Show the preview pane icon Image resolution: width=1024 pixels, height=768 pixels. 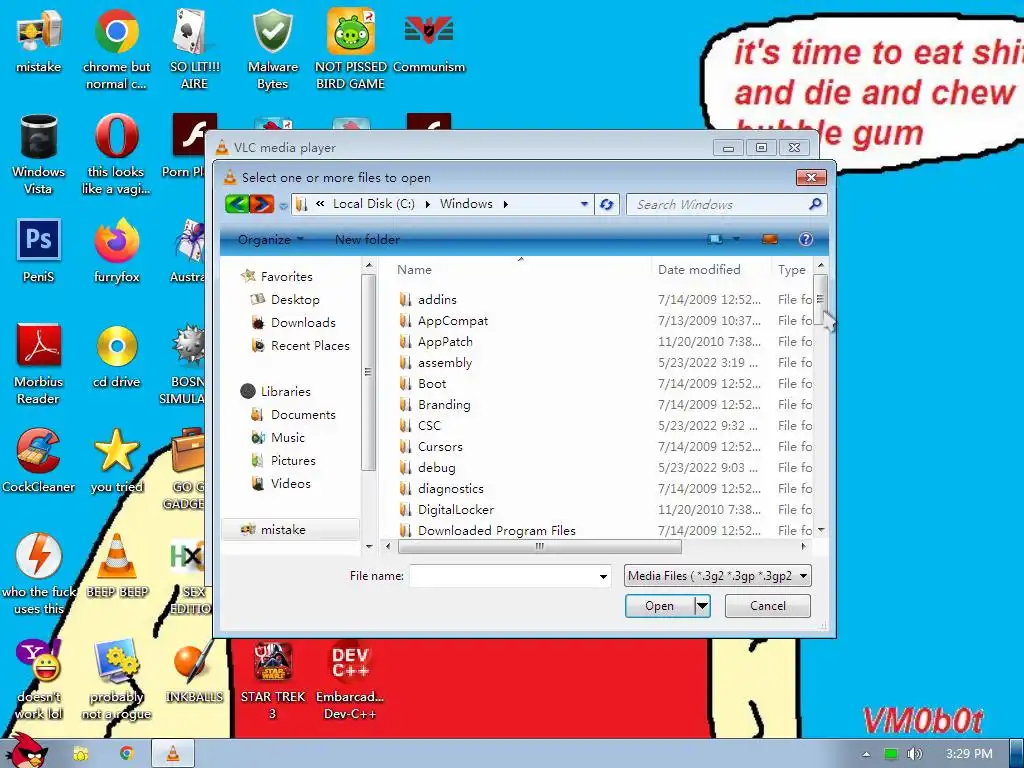pyautogui.click(x=770, y=239)
